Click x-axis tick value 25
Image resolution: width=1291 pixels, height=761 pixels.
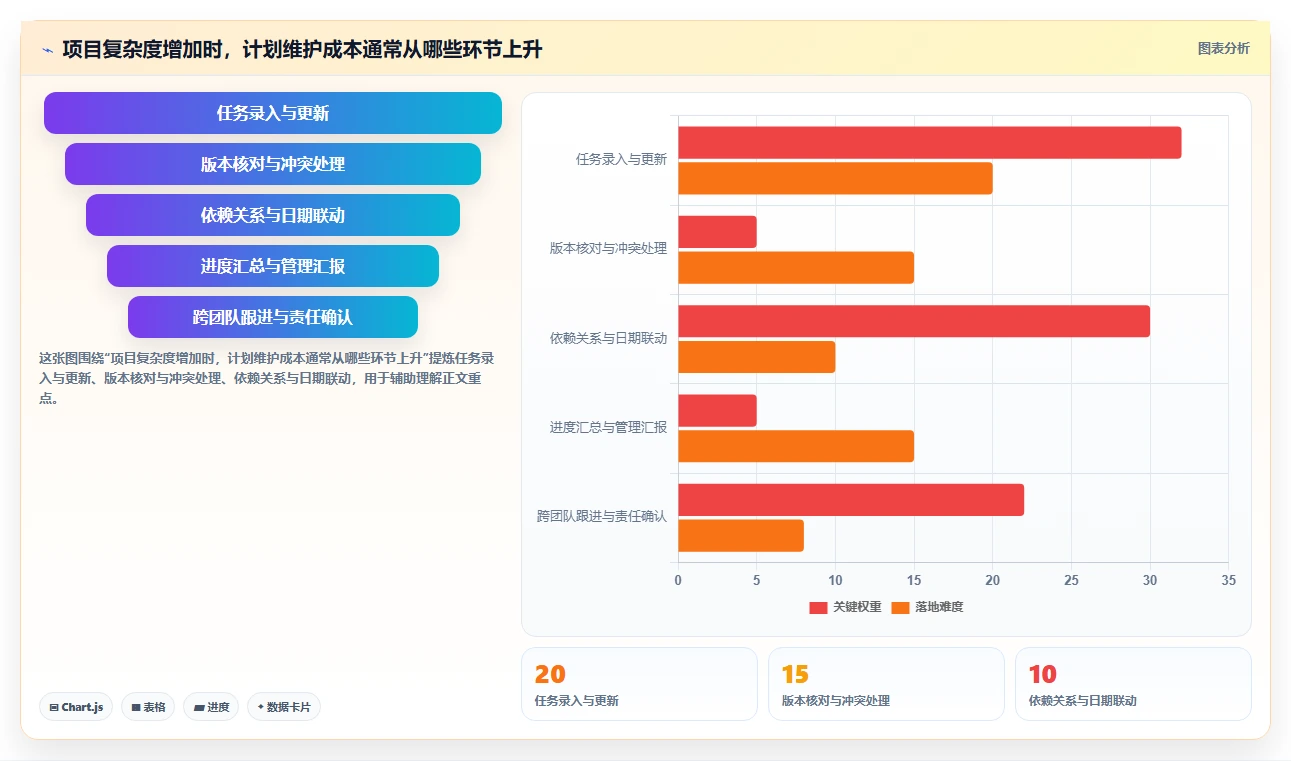coord(1071,580)
